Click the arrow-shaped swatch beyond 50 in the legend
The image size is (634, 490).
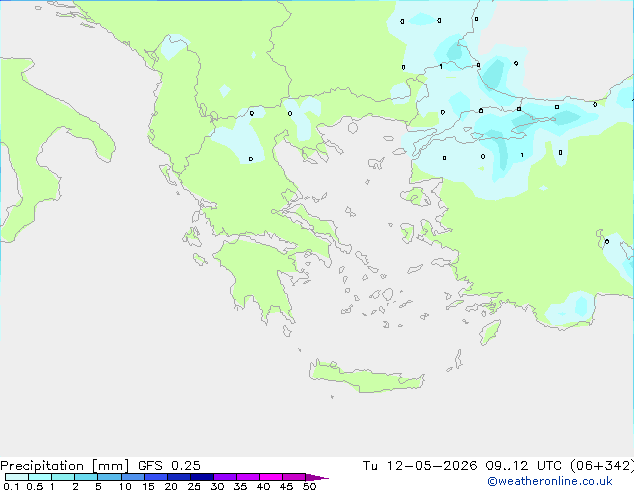[x=317, y=477]
